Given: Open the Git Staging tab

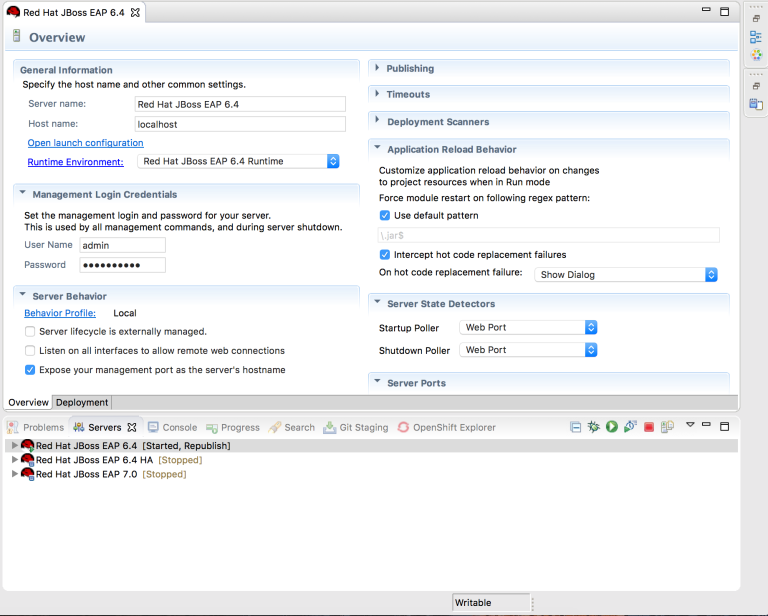Looking at the screenshot, I should (x=356, y=427).
